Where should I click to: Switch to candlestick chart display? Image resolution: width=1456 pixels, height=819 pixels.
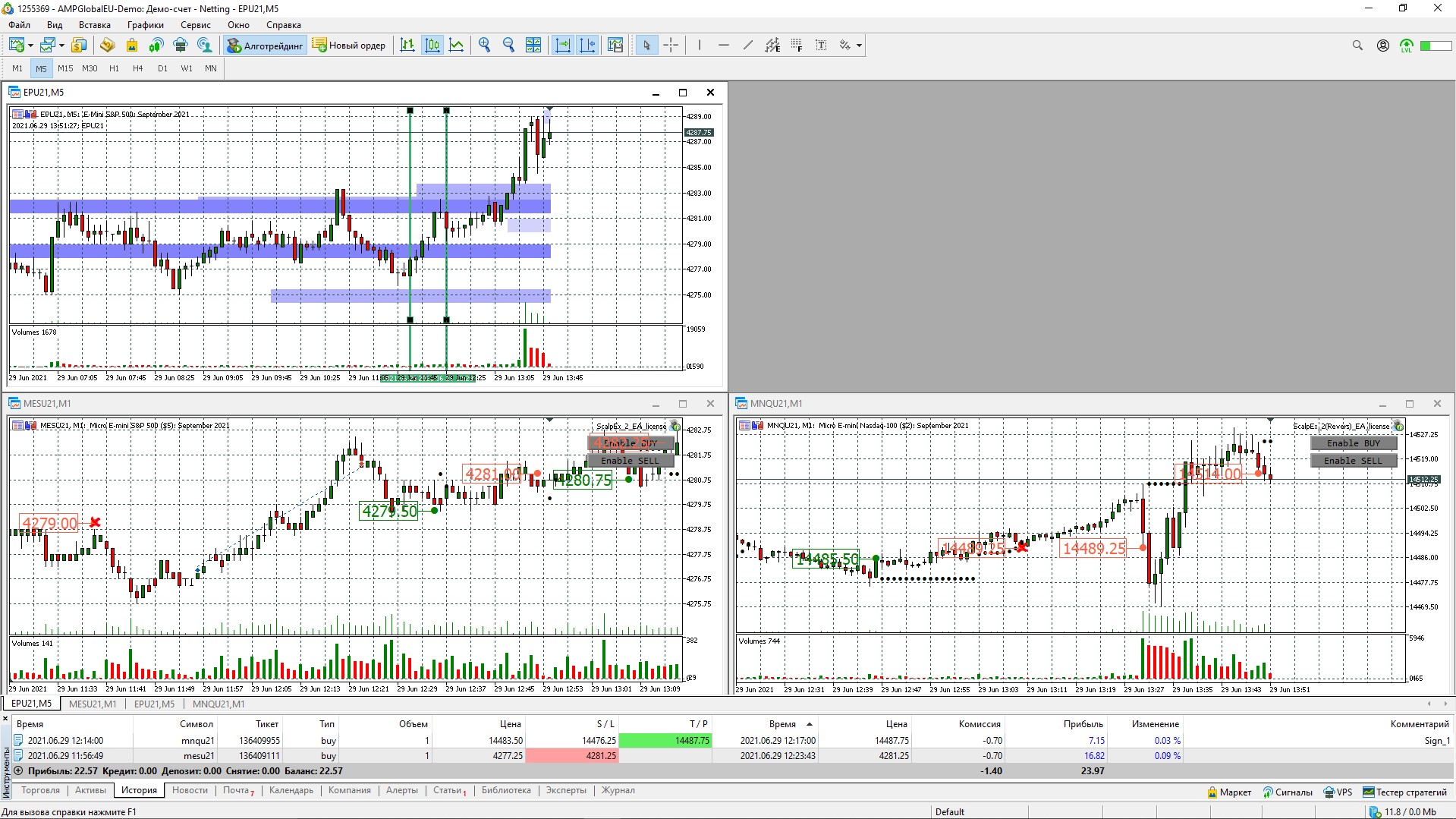click(432, 46)
